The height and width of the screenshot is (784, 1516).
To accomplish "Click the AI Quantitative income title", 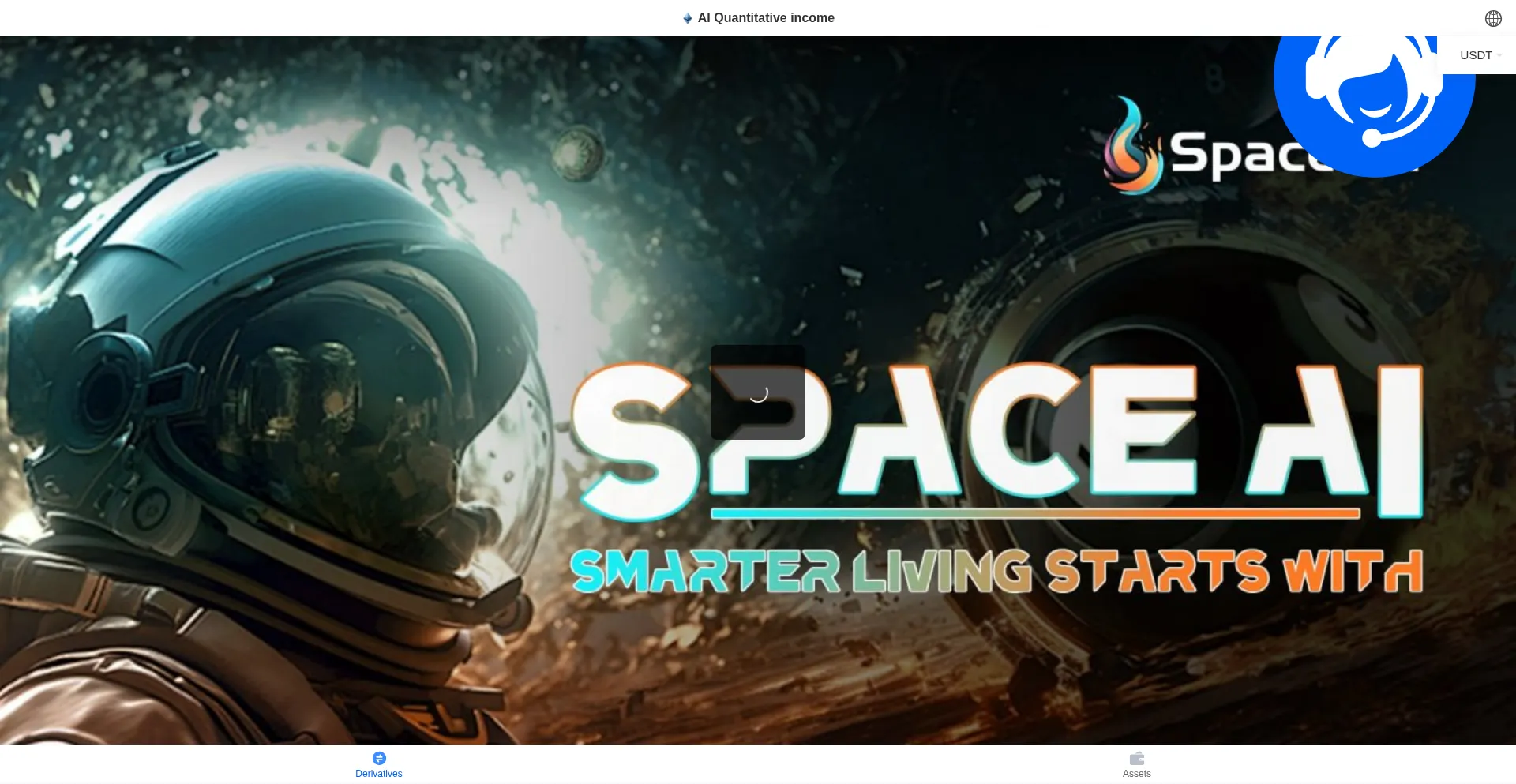I will click(x=766, y=18).
